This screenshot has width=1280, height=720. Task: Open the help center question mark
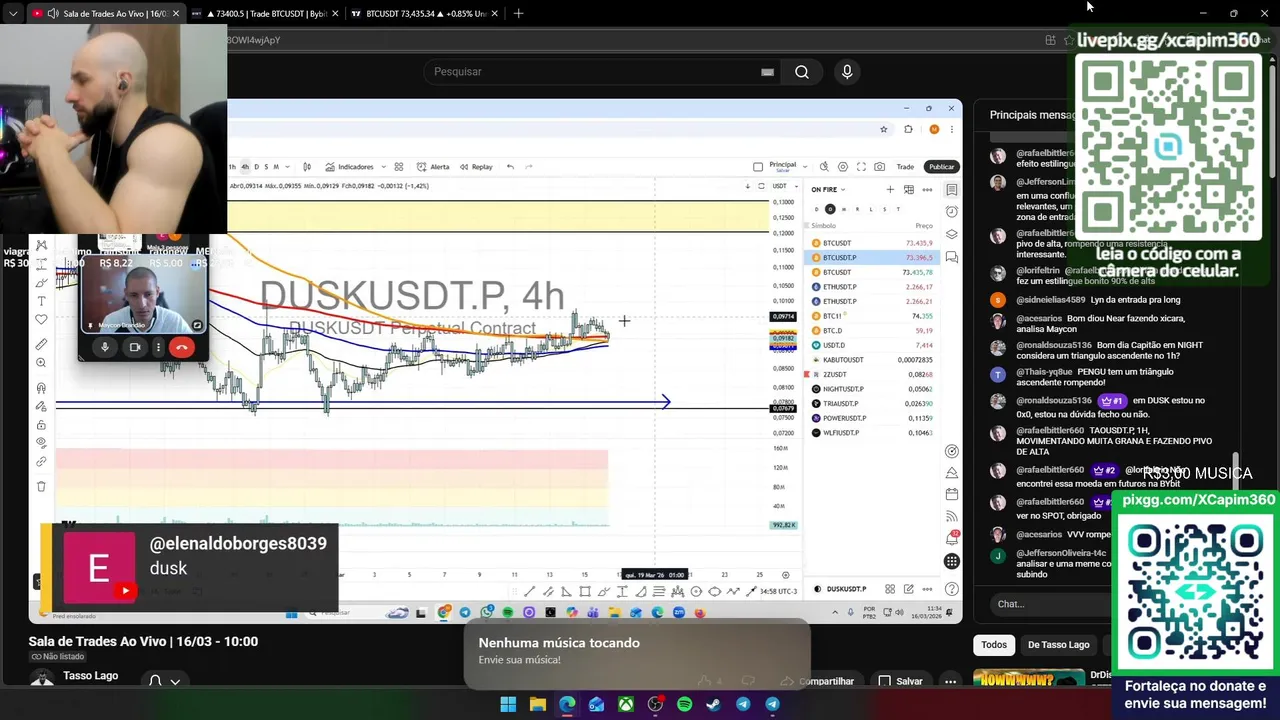click(x=952, y=589)
